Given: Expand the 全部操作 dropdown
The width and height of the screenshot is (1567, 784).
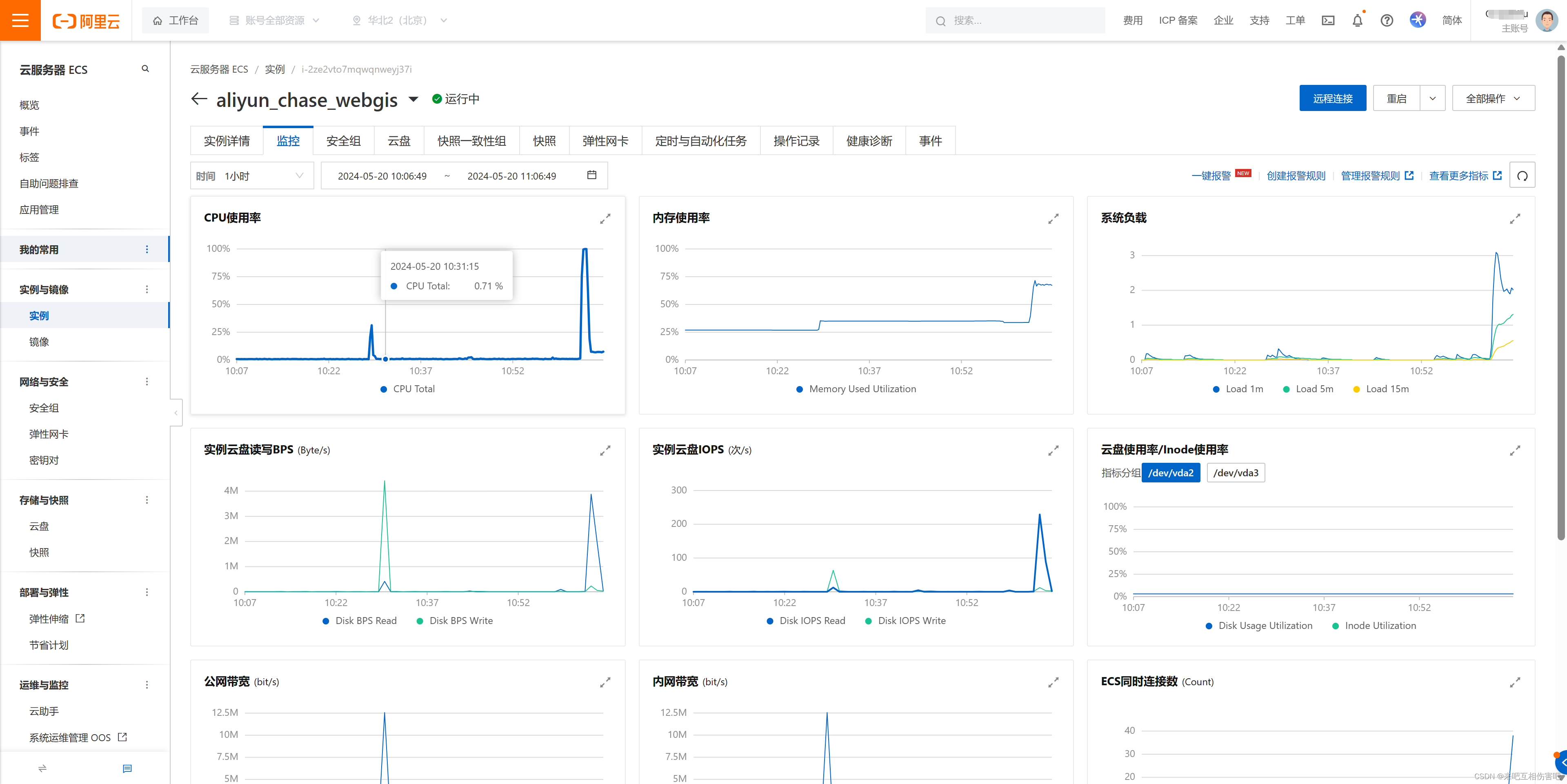Looking at the screenshot, I should (x=1493, y=98).
